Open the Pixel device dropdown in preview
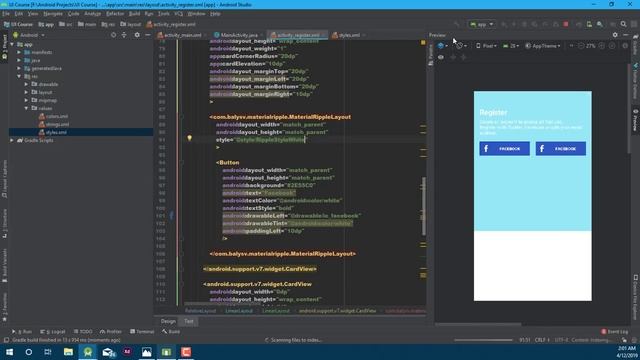The height and width of the screenshot is (360, 640). 487,46
